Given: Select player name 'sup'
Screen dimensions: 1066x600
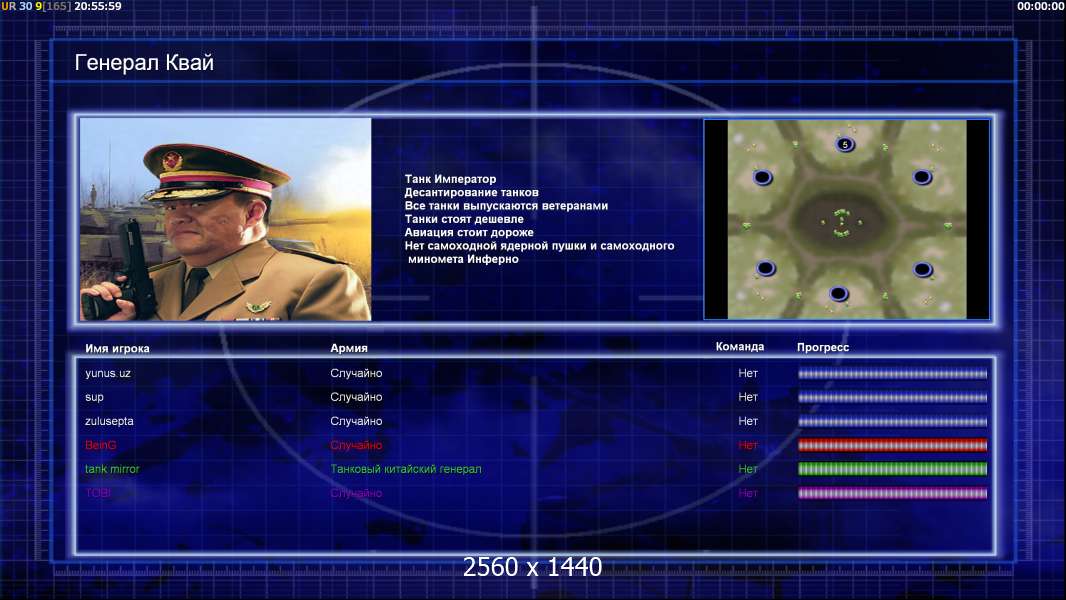Looking at the screenshot, I should pyautogui.click(x=94, y=398).
